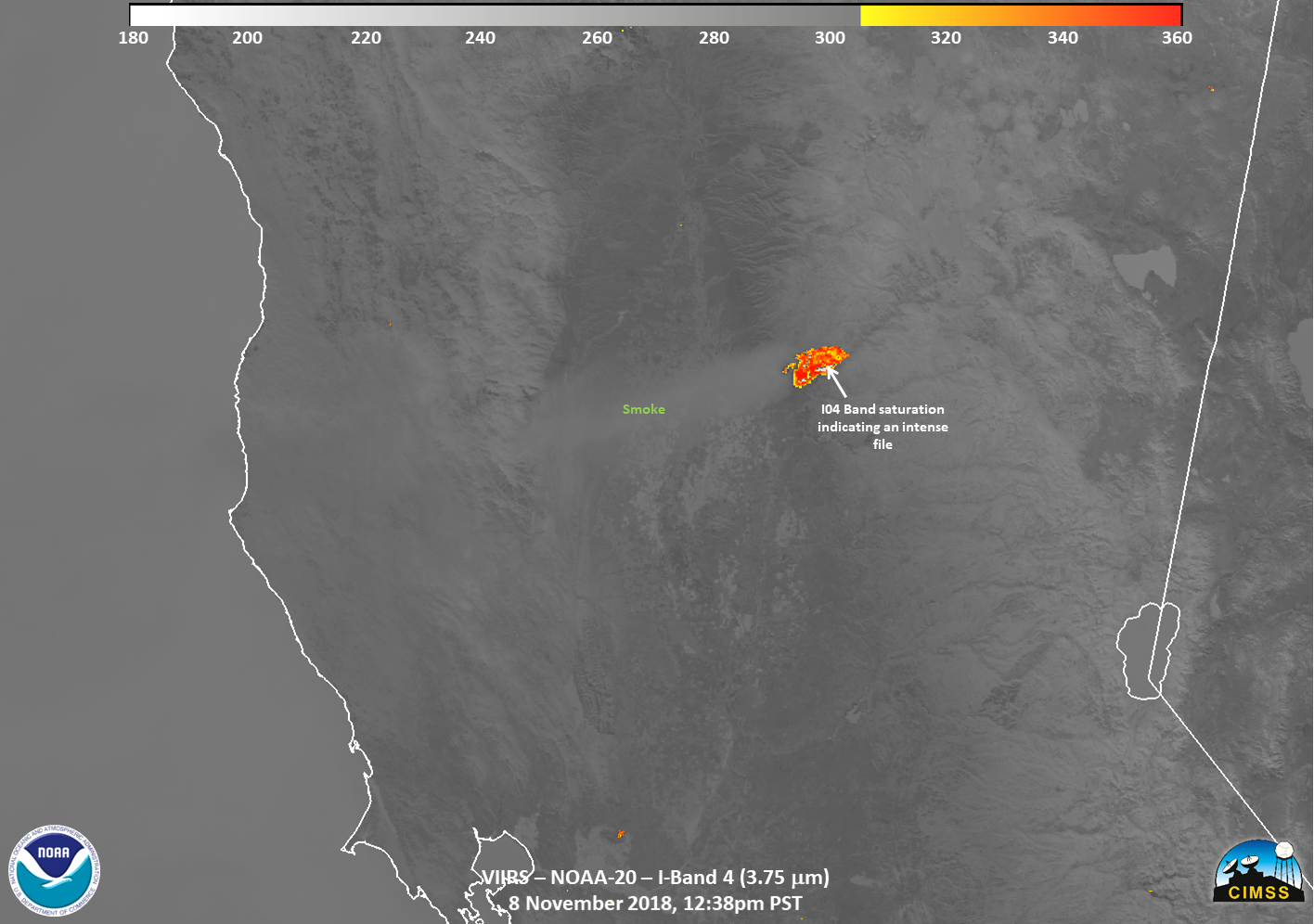Click the small orange hotspot near the bottom center
The image size is (1314, 924).
tap(620, 834)
